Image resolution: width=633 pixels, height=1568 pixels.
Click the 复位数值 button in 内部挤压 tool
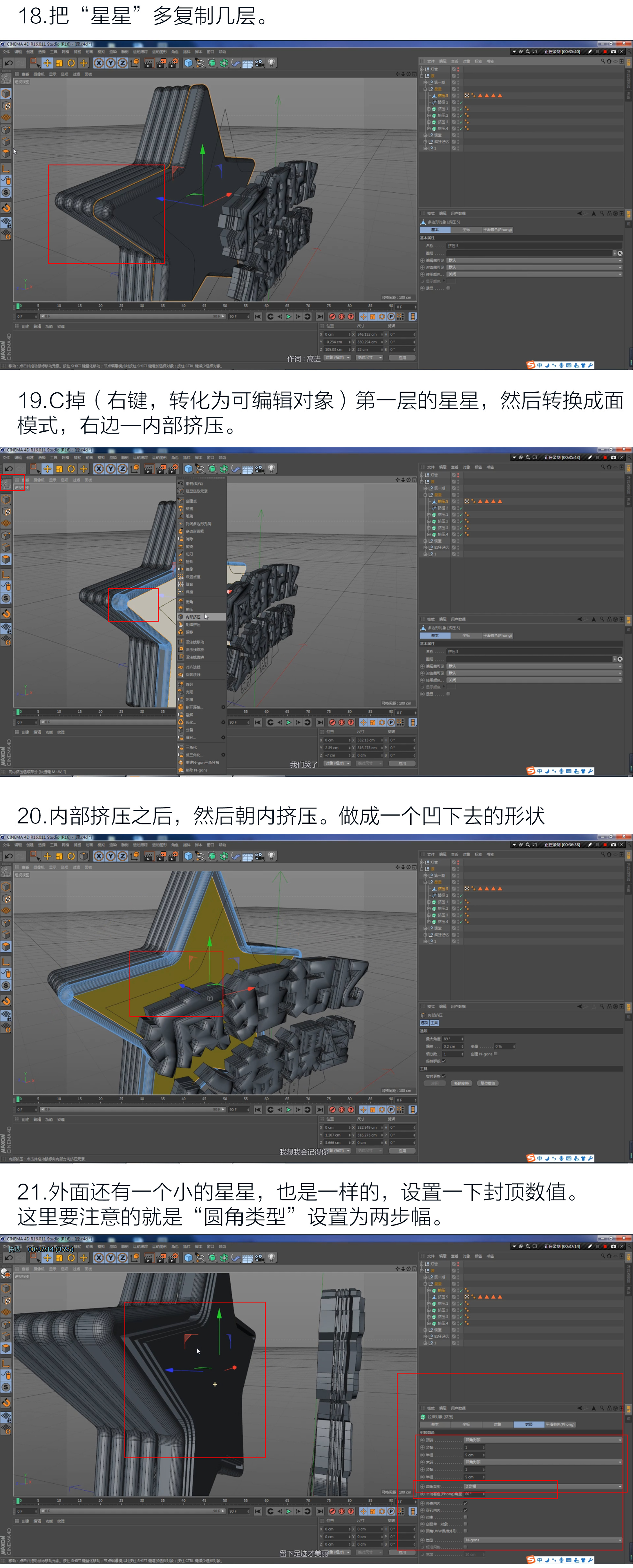click(488, 1084)
